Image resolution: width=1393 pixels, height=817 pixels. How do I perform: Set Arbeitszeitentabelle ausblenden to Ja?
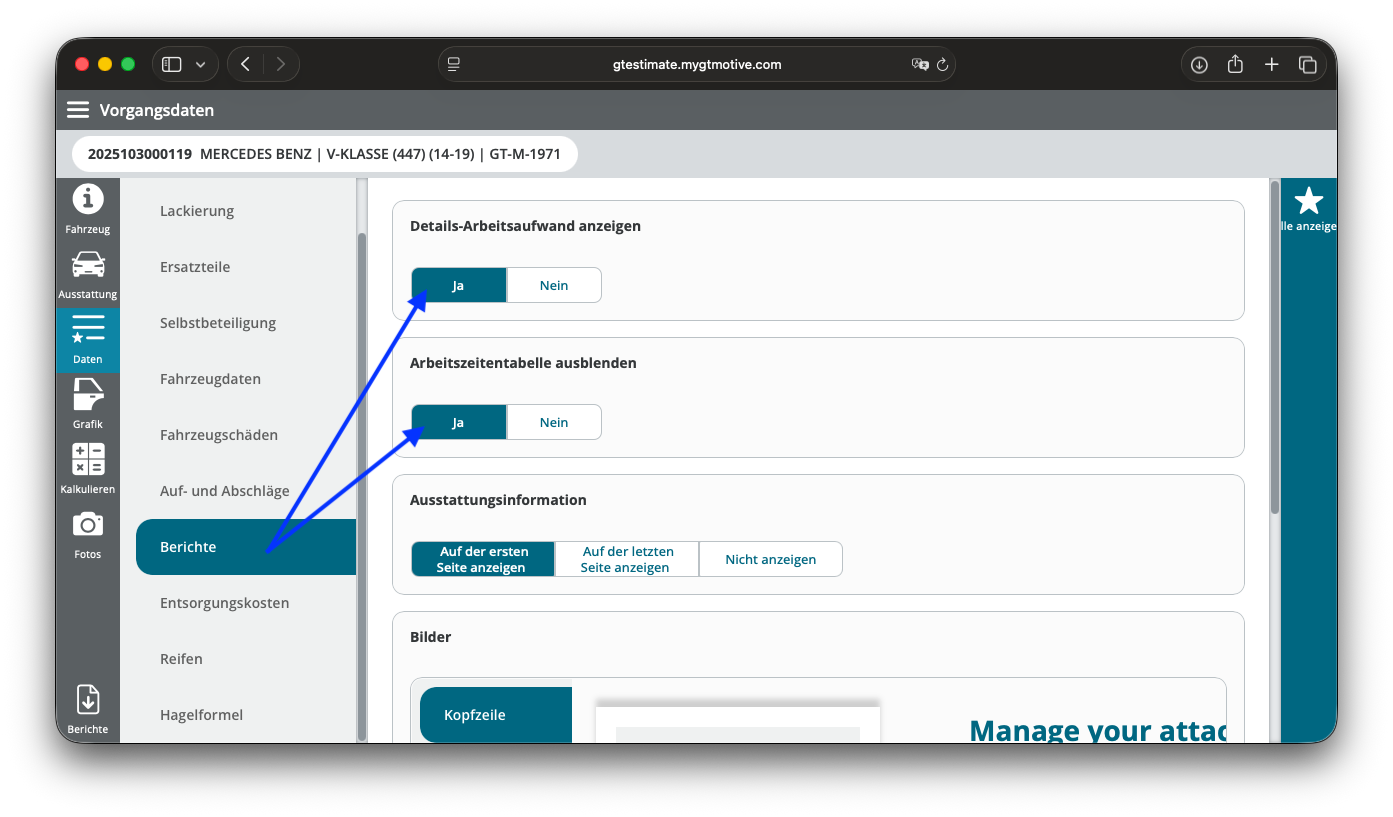458,422
